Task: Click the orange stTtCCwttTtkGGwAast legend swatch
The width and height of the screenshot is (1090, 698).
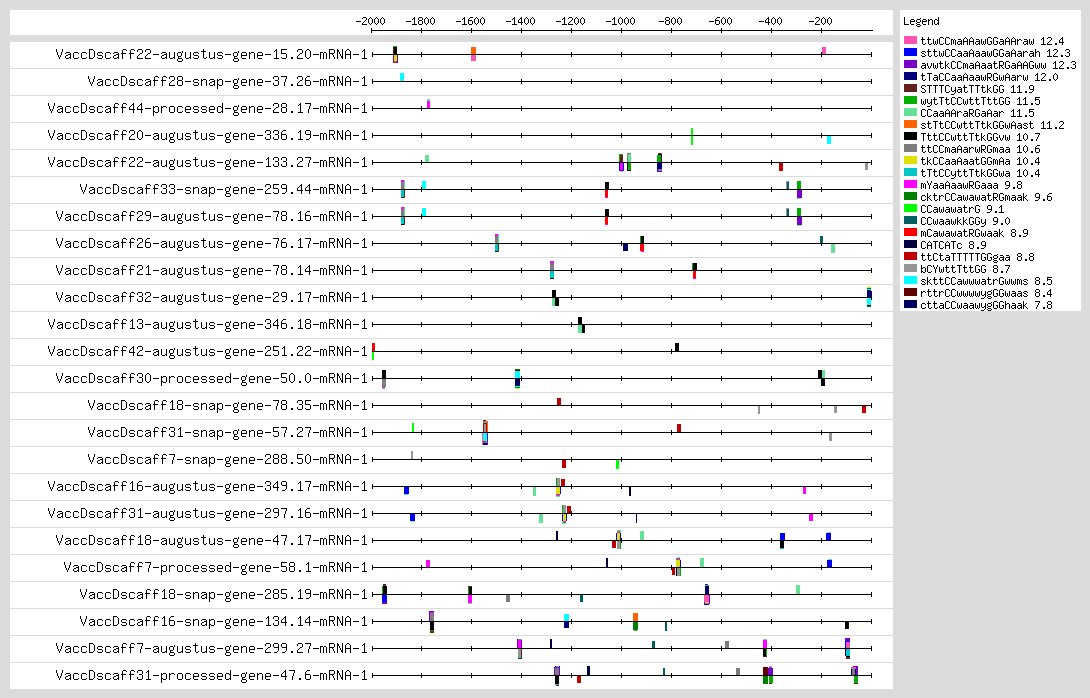Action: click(909, 125)
